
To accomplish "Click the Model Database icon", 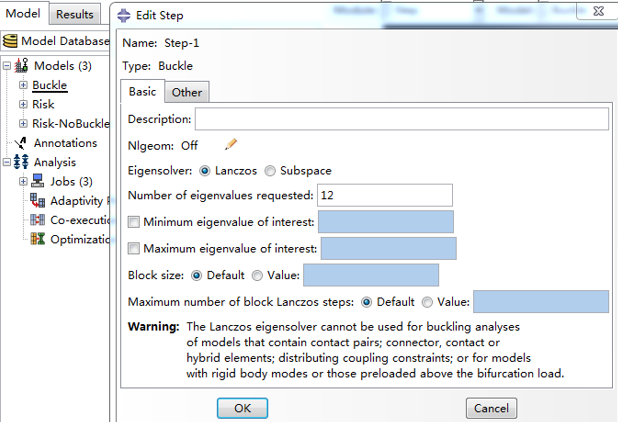I will [11, 41].
